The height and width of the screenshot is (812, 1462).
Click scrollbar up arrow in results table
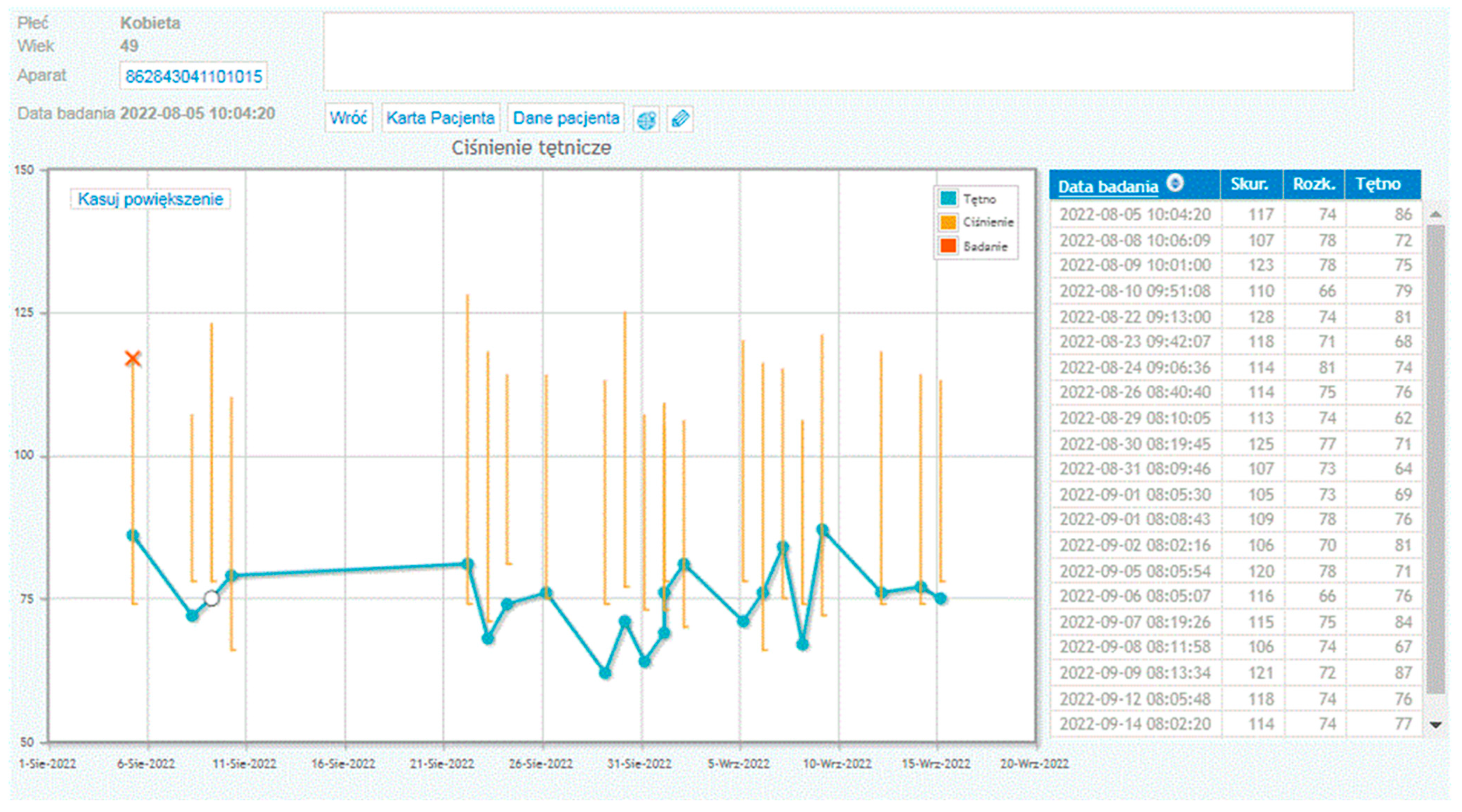(1435, 214)
